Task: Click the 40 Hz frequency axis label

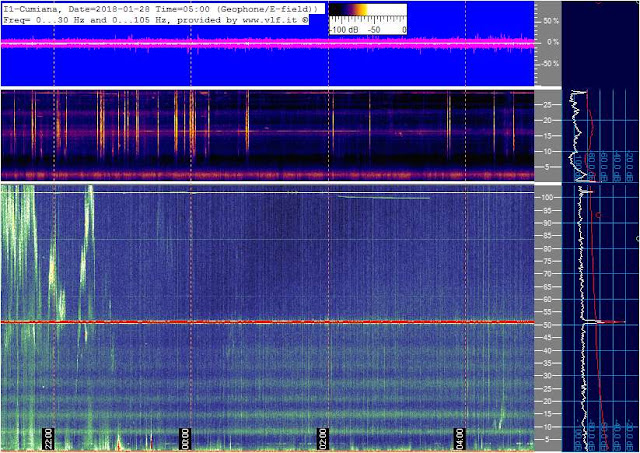Action: click(x=547, y=351)
